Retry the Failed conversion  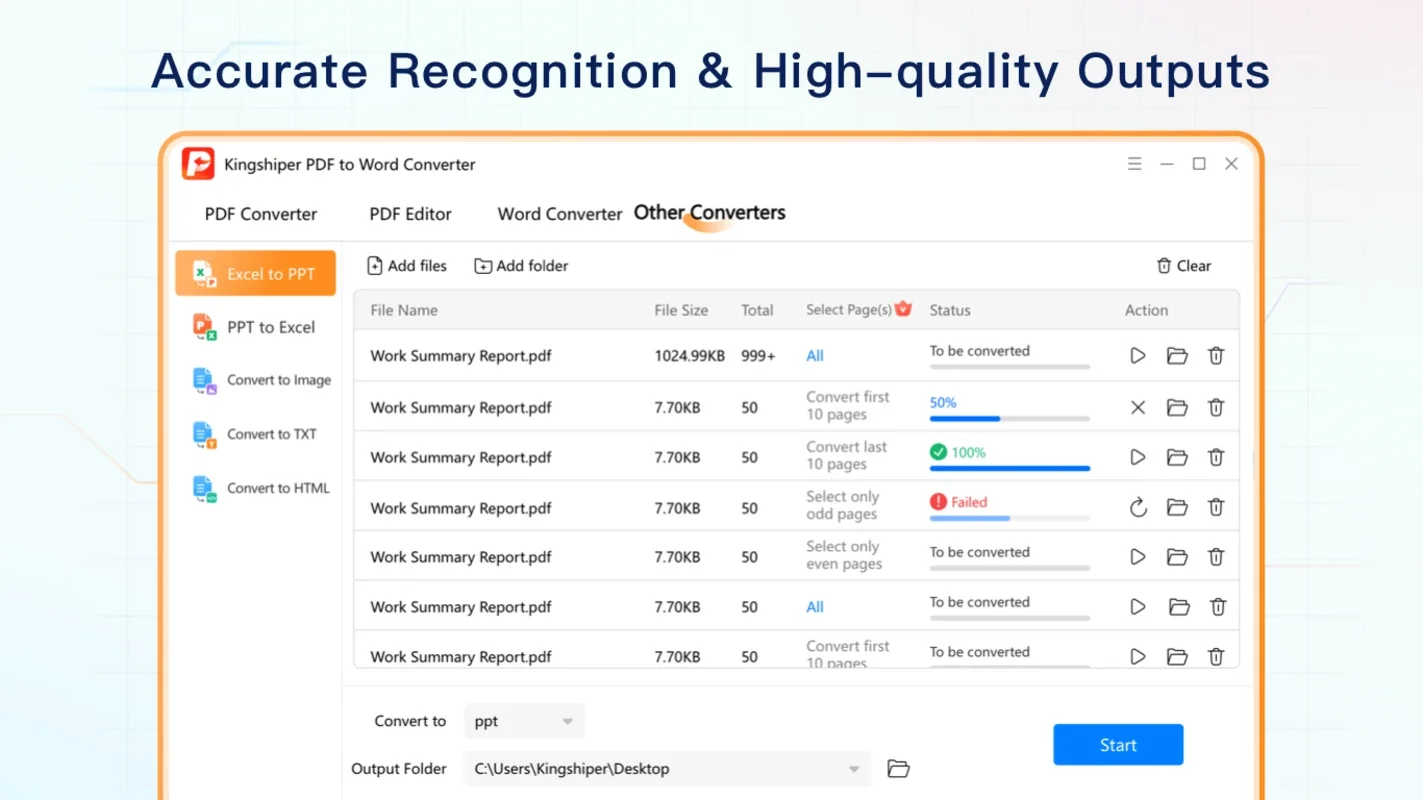1138,507
